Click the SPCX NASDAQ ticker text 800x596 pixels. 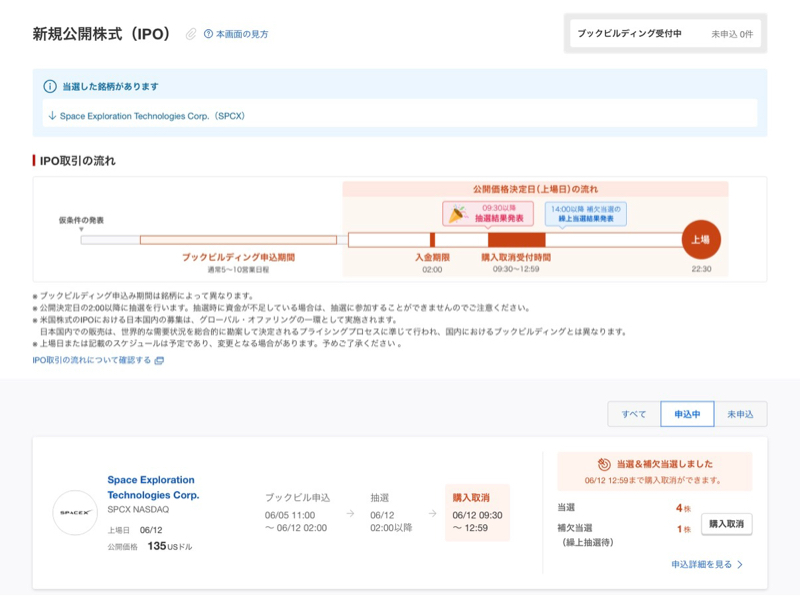138,509
